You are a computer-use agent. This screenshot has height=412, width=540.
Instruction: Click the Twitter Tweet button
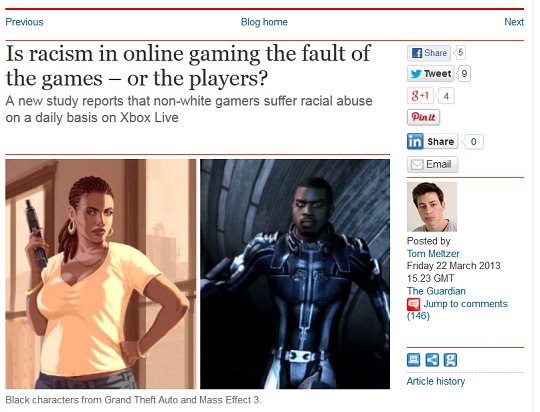[430, 74]
